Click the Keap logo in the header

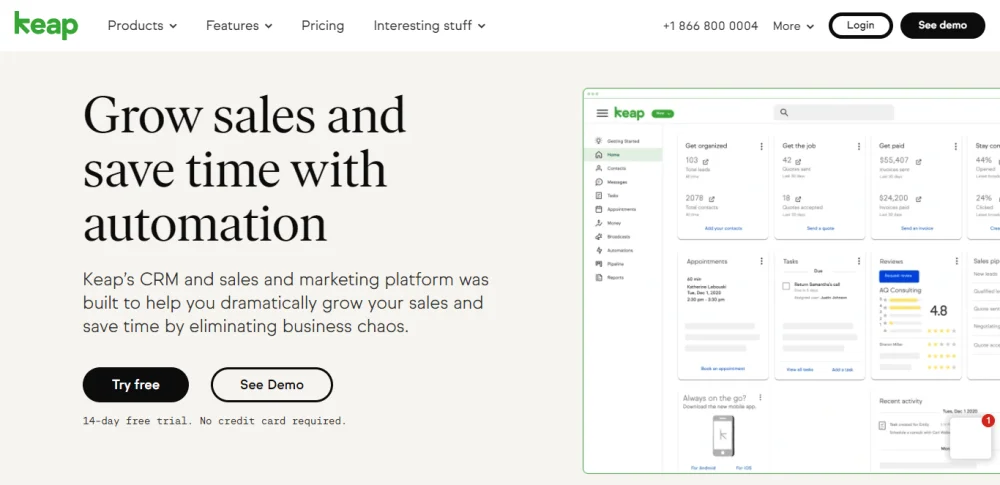coord(46,25)
